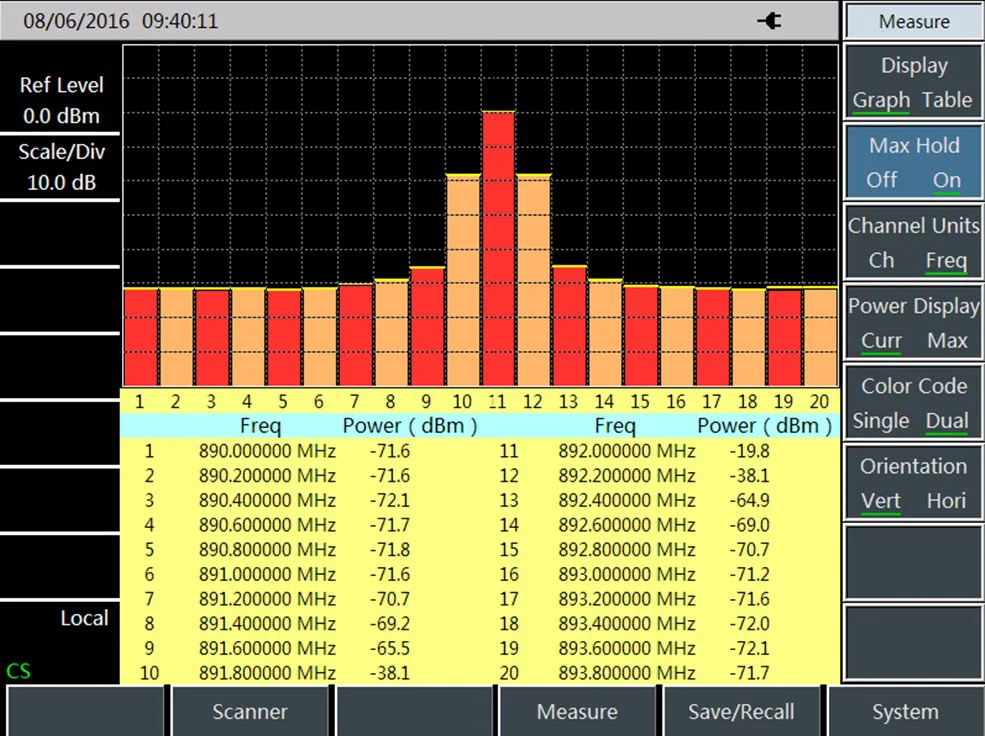Open the Save/Recall menu
Screen dimensions: 985x736
pos(742,711)
